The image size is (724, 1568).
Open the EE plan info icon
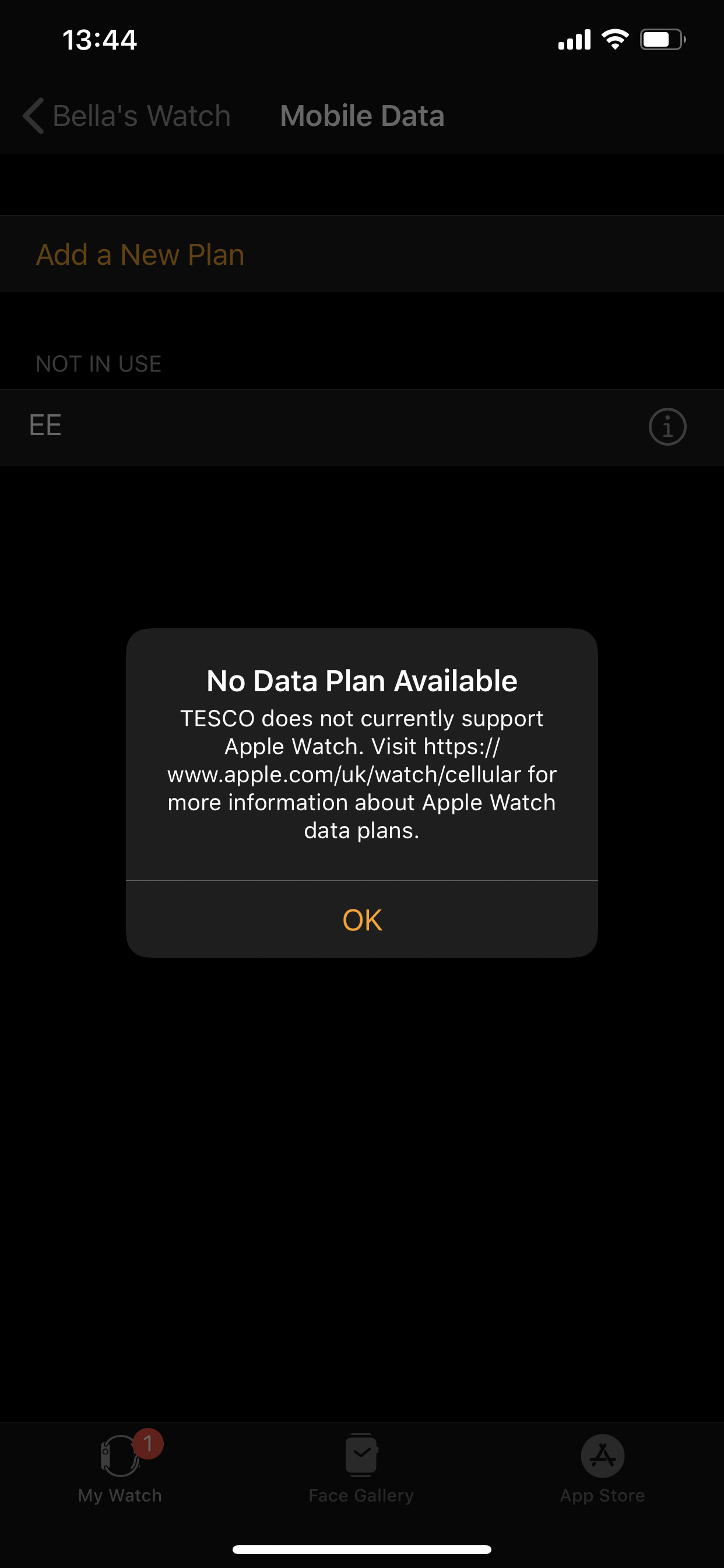(667, 426)
